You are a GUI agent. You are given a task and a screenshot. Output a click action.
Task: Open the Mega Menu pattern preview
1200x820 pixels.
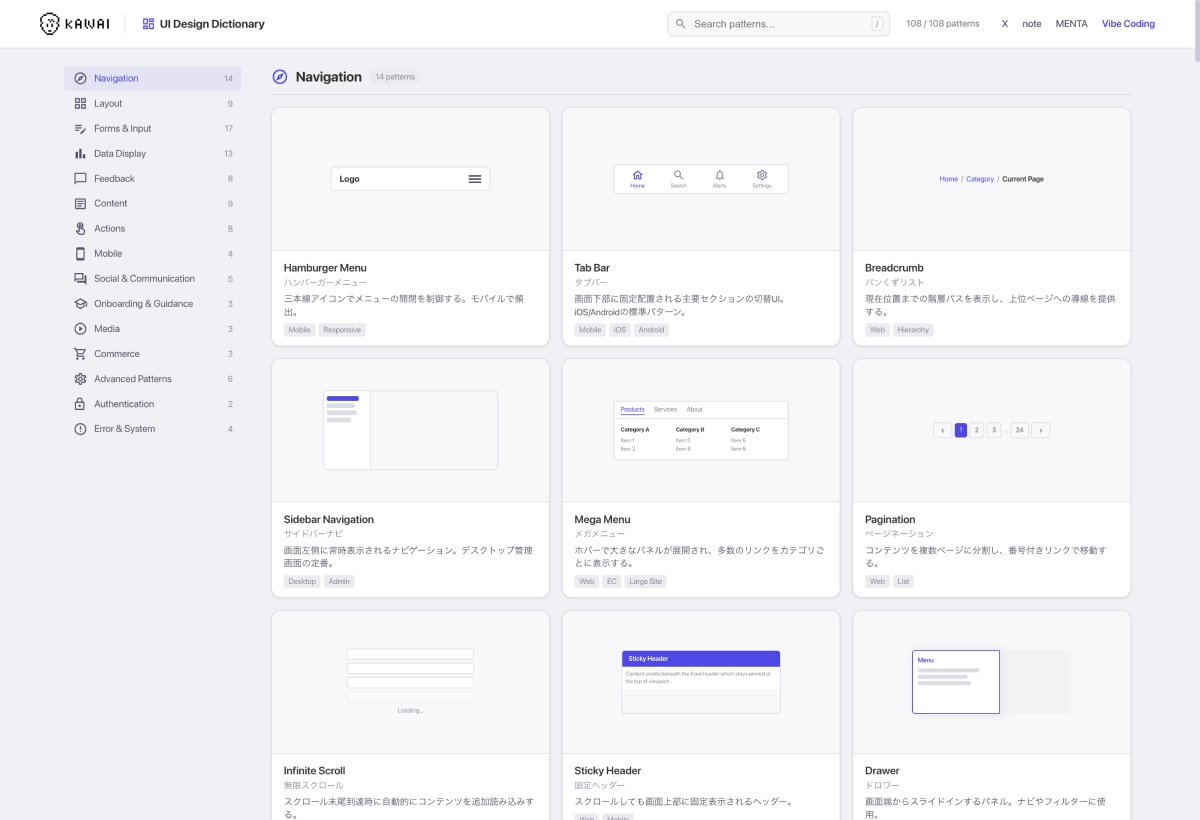click(700, 430)
